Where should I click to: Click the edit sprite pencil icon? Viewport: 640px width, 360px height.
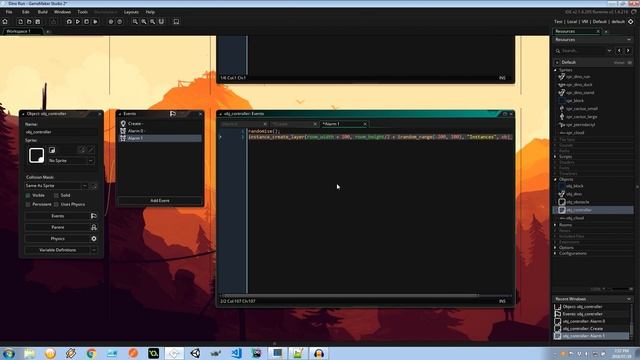point(91,150)
